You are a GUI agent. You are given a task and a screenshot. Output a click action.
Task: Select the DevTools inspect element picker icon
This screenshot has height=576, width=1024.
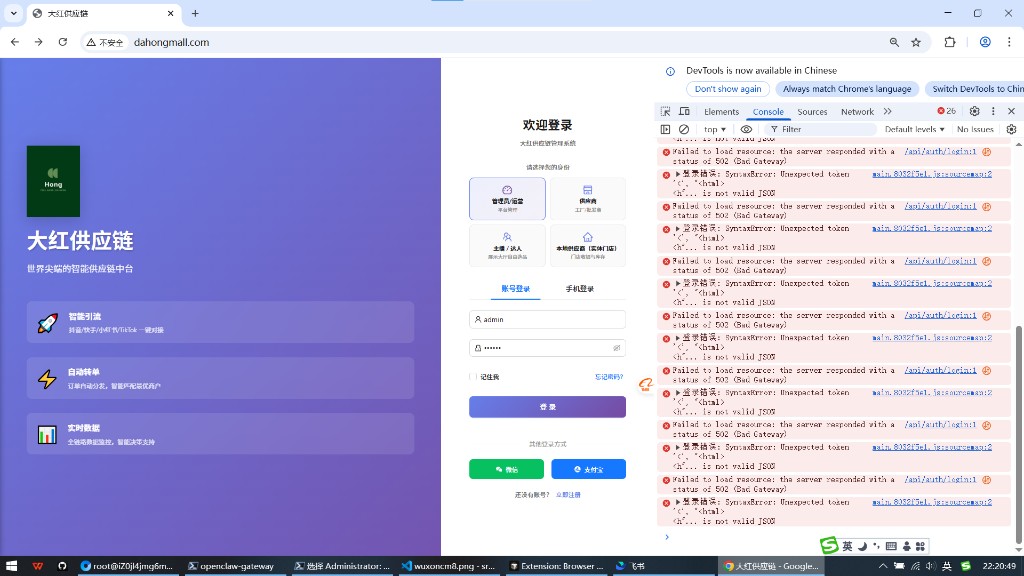(x=666, y=112)
